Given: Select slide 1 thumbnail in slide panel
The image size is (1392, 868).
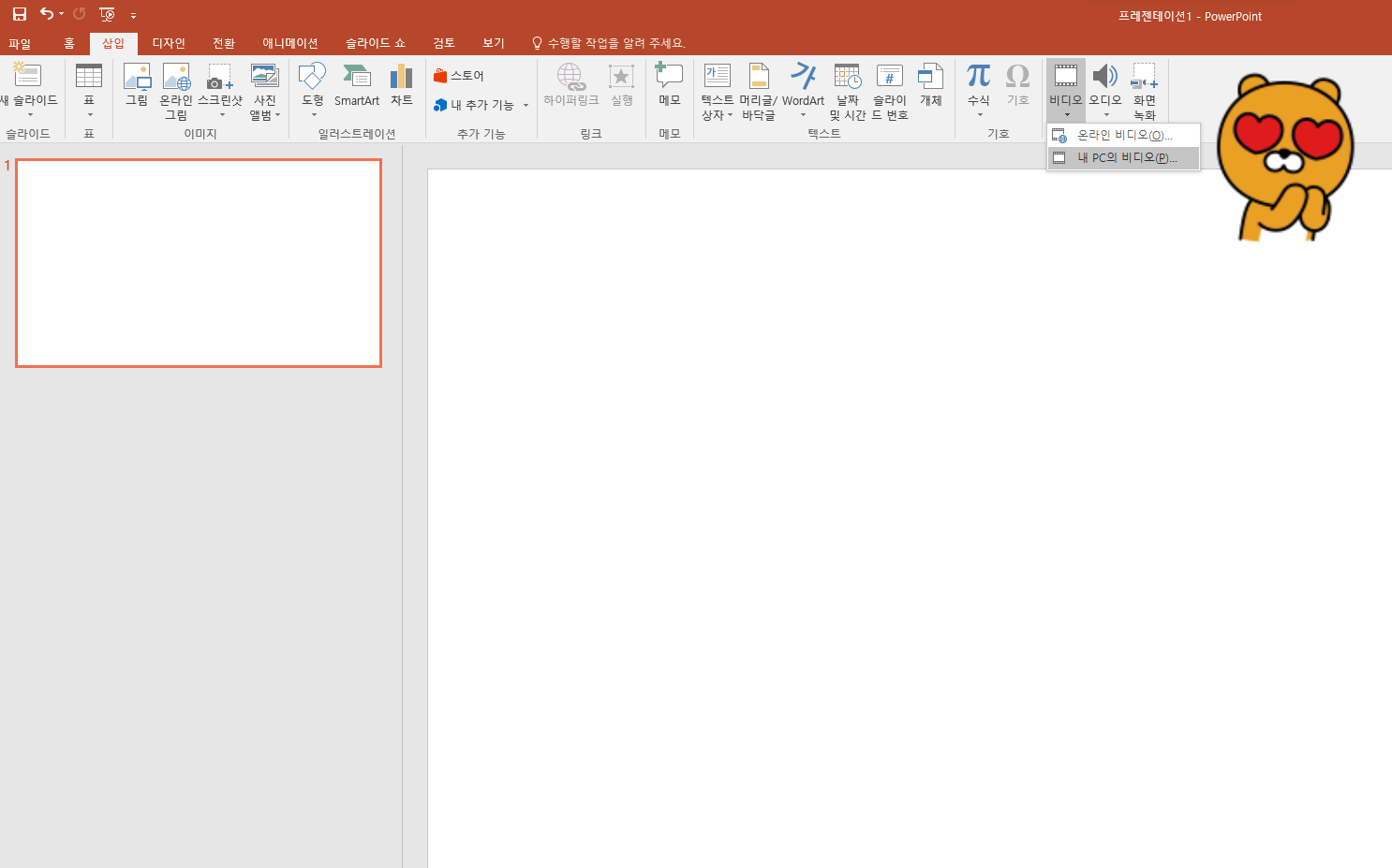Looking at the screenshot, I should 199,263.
